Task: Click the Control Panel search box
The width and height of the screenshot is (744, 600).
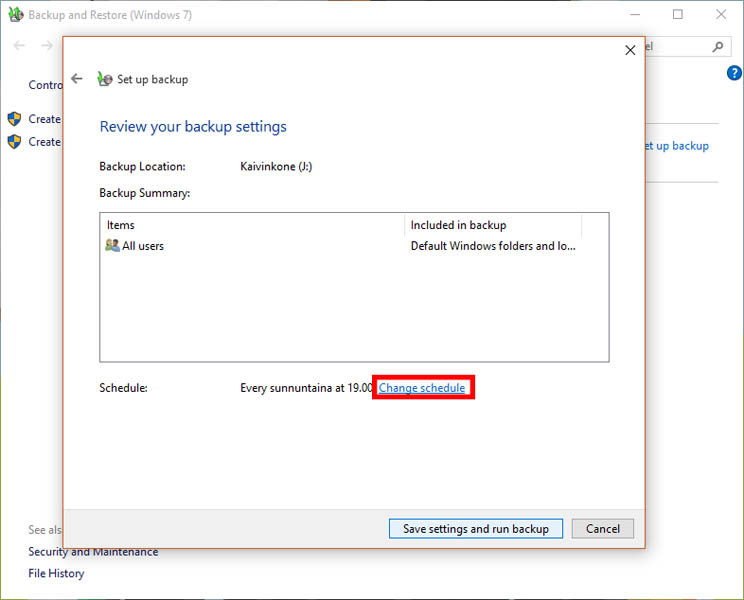Action: [x=680, y=46]
